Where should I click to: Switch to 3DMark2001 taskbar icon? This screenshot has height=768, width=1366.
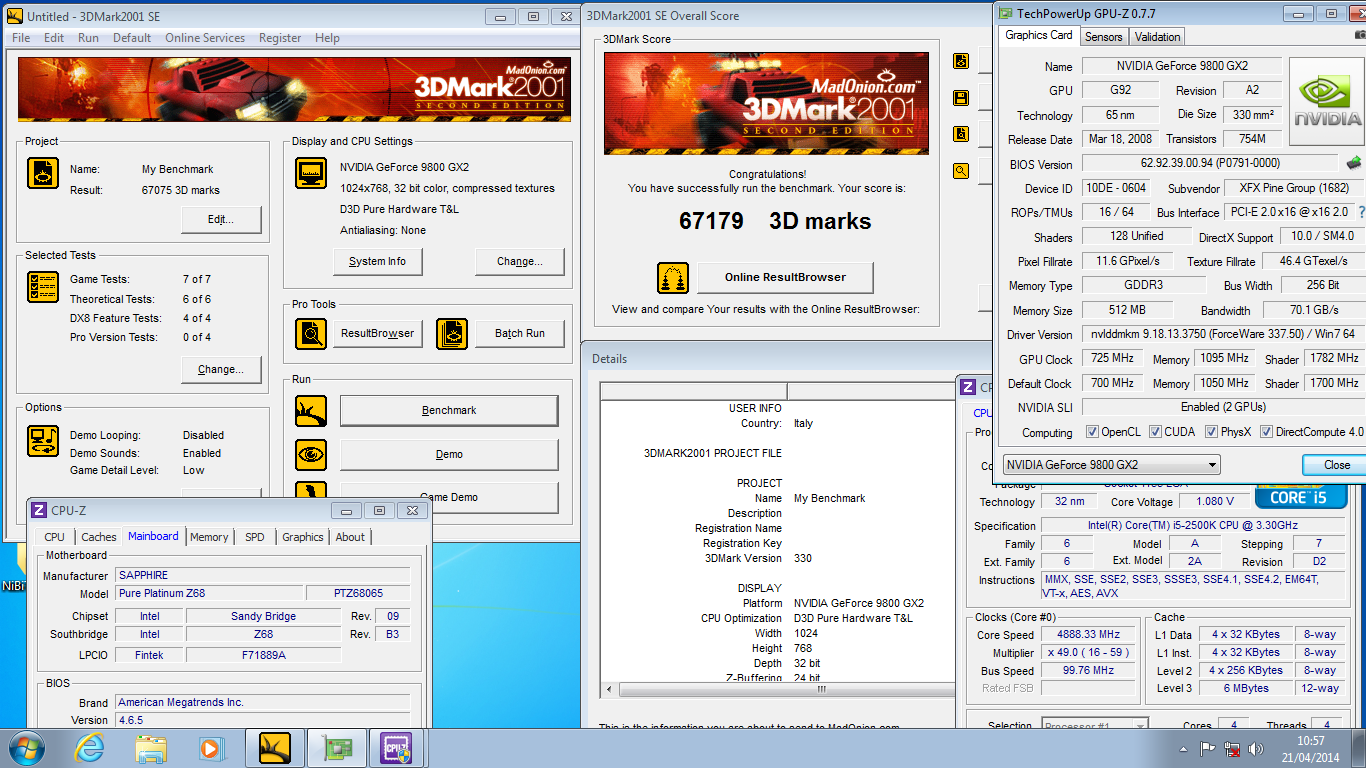coord(274,748)
